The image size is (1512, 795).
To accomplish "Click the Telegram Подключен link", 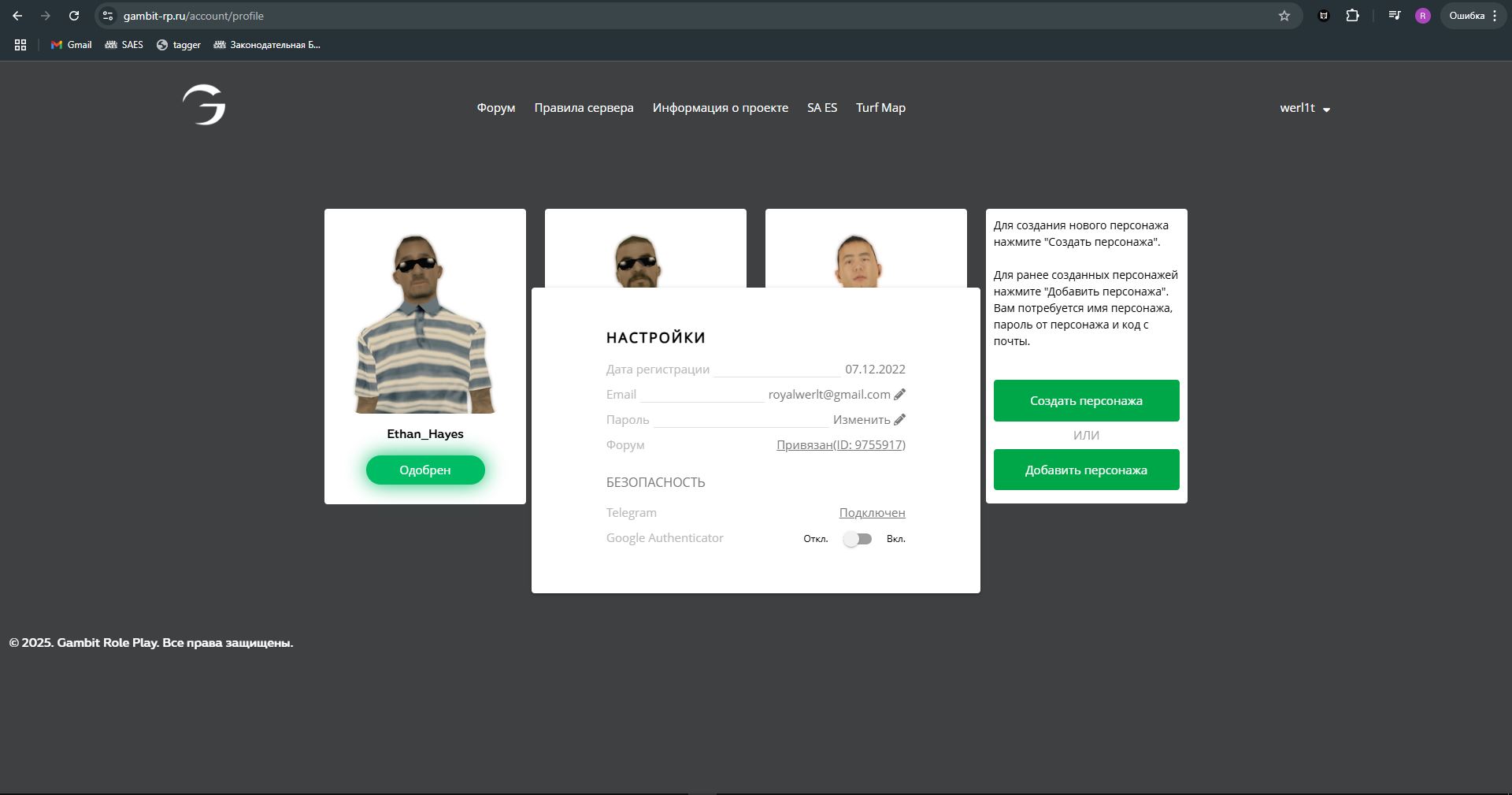I will point(872,513).
